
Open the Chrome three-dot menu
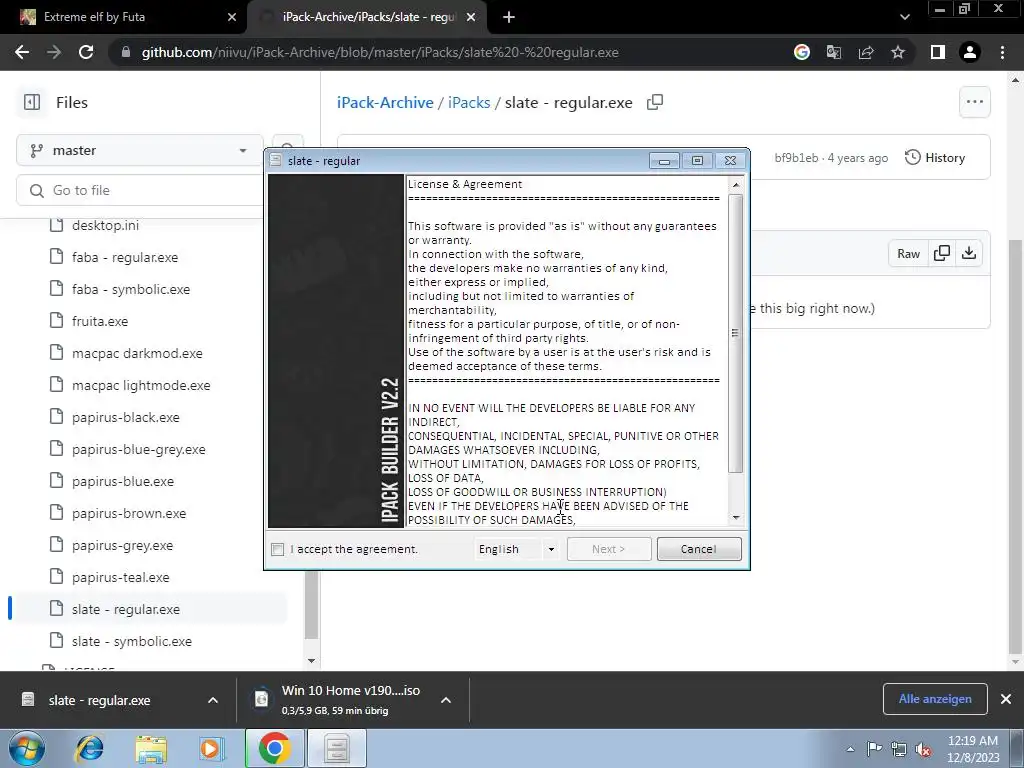pos(1002,52)
